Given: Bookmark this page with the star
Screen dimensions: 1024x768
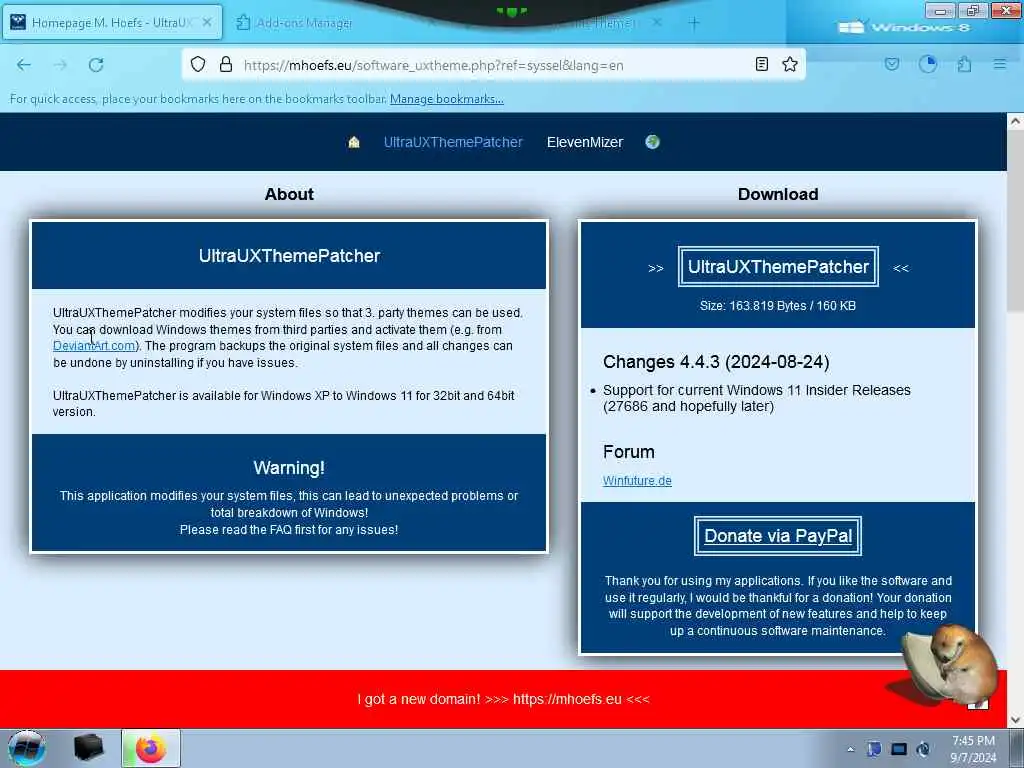Looking at the screenshot, I should (x=790, y=64).
